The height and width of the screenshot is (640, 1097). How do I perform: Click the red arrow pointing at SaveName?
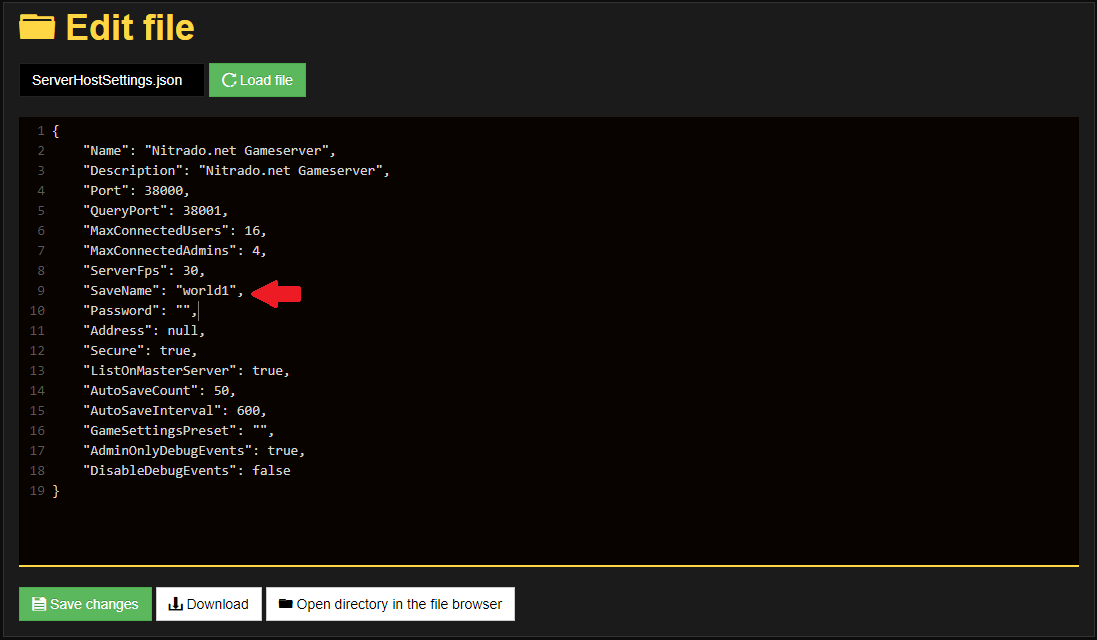[x=277, y=292]
